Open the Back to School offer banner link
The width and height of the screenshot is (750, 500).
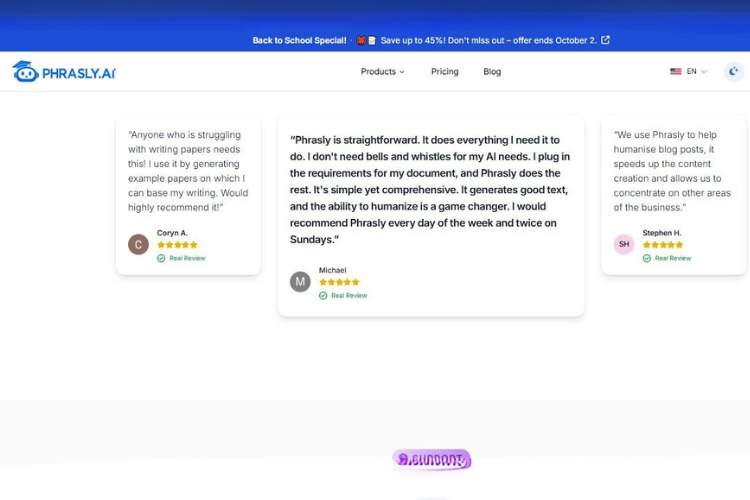[424, 40]
